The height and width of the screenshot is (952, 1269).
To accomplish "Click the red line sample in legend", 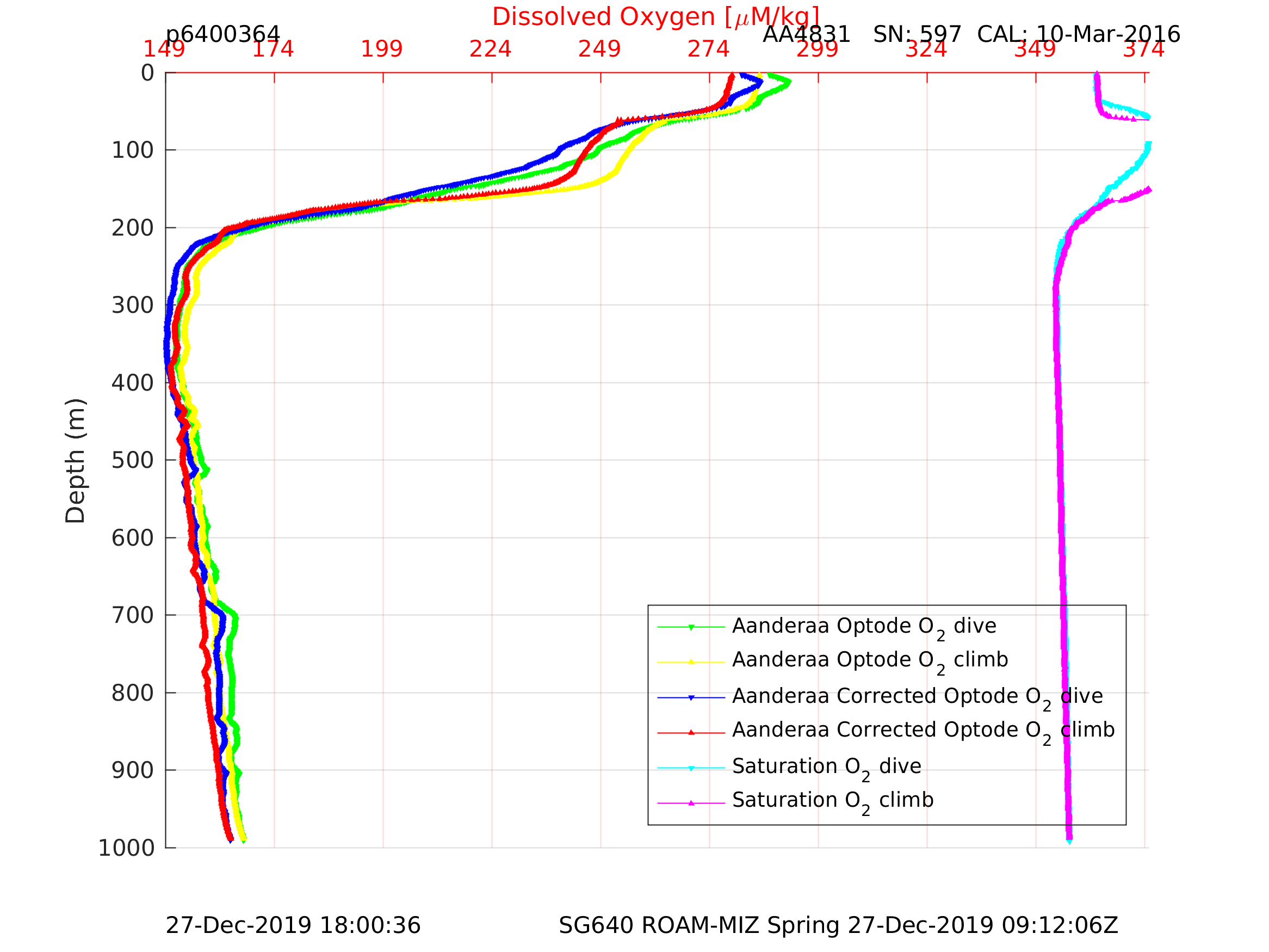I will [x=691, y=733].
